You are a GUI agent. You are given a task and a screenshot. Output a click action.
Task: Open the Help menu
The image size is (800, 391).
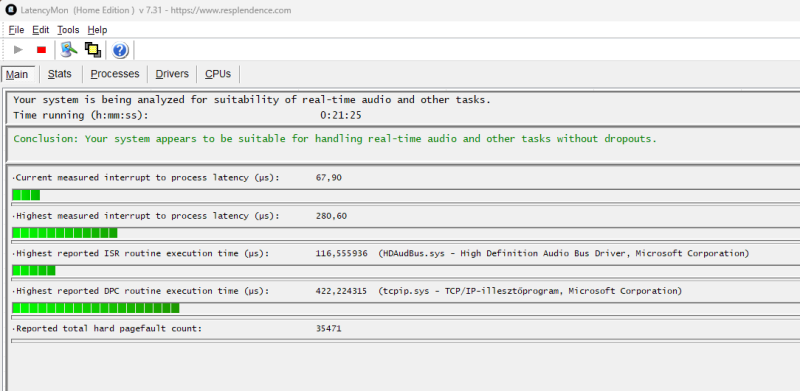[97, 30]
